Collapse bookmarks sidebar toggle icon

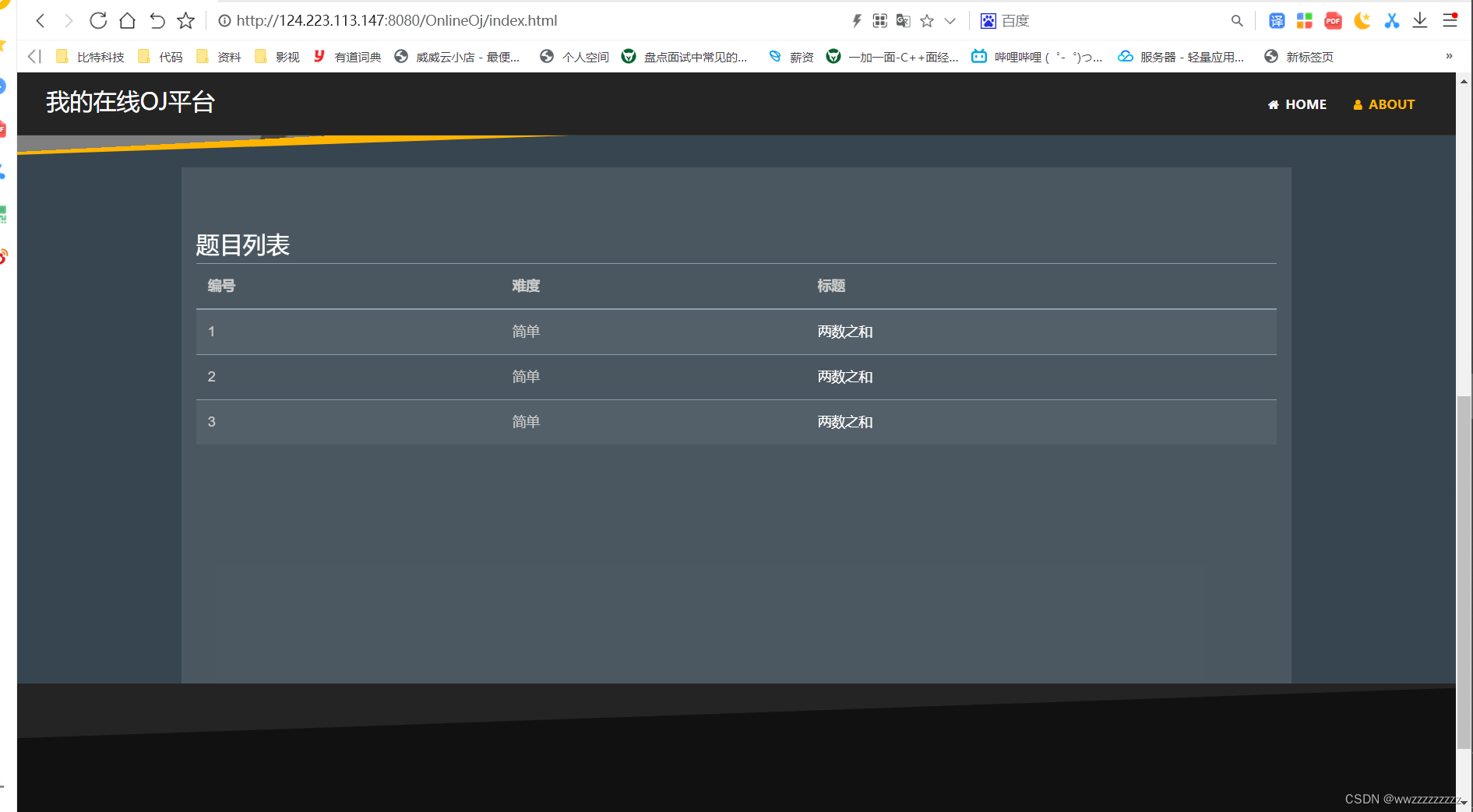click(34, 56)
